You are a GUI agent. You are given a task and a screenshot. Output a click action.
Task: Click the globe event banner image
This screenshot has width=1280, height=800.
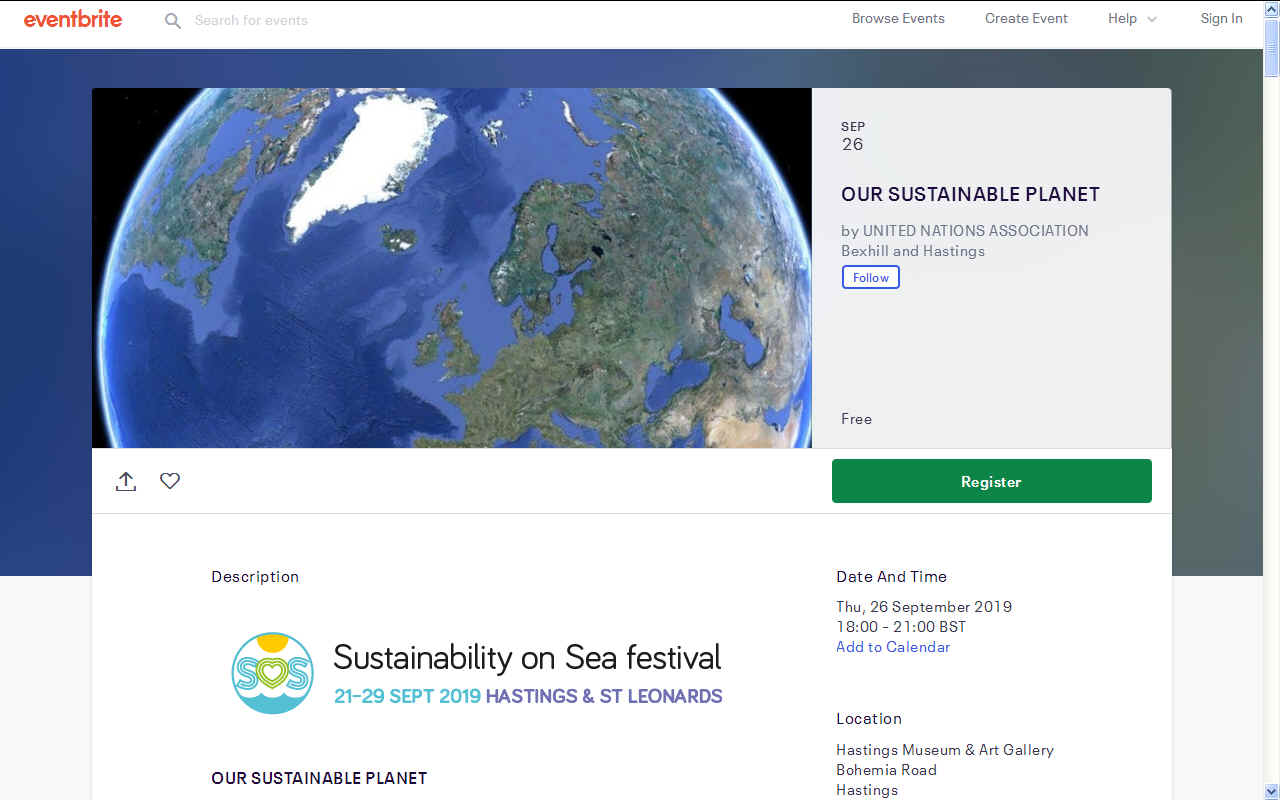pos(451,268)
